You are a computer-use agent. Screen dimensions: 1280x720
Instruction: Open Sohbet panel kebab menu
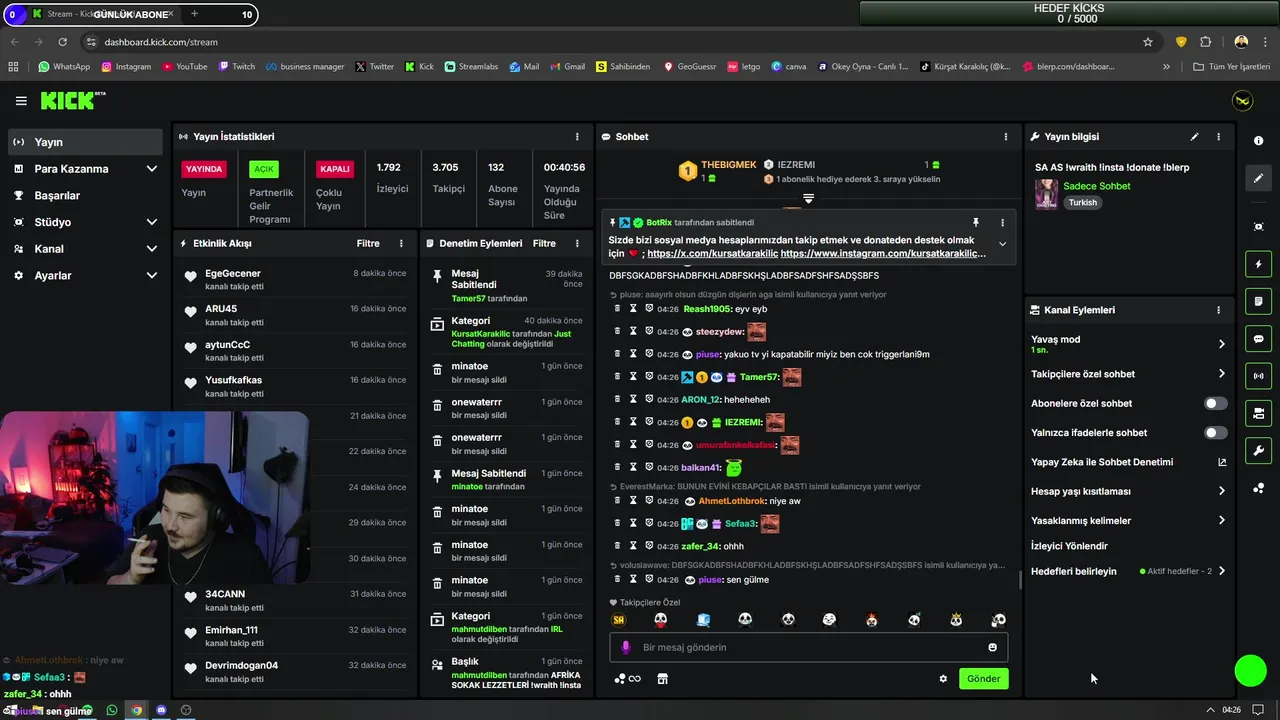(1006, 136)
